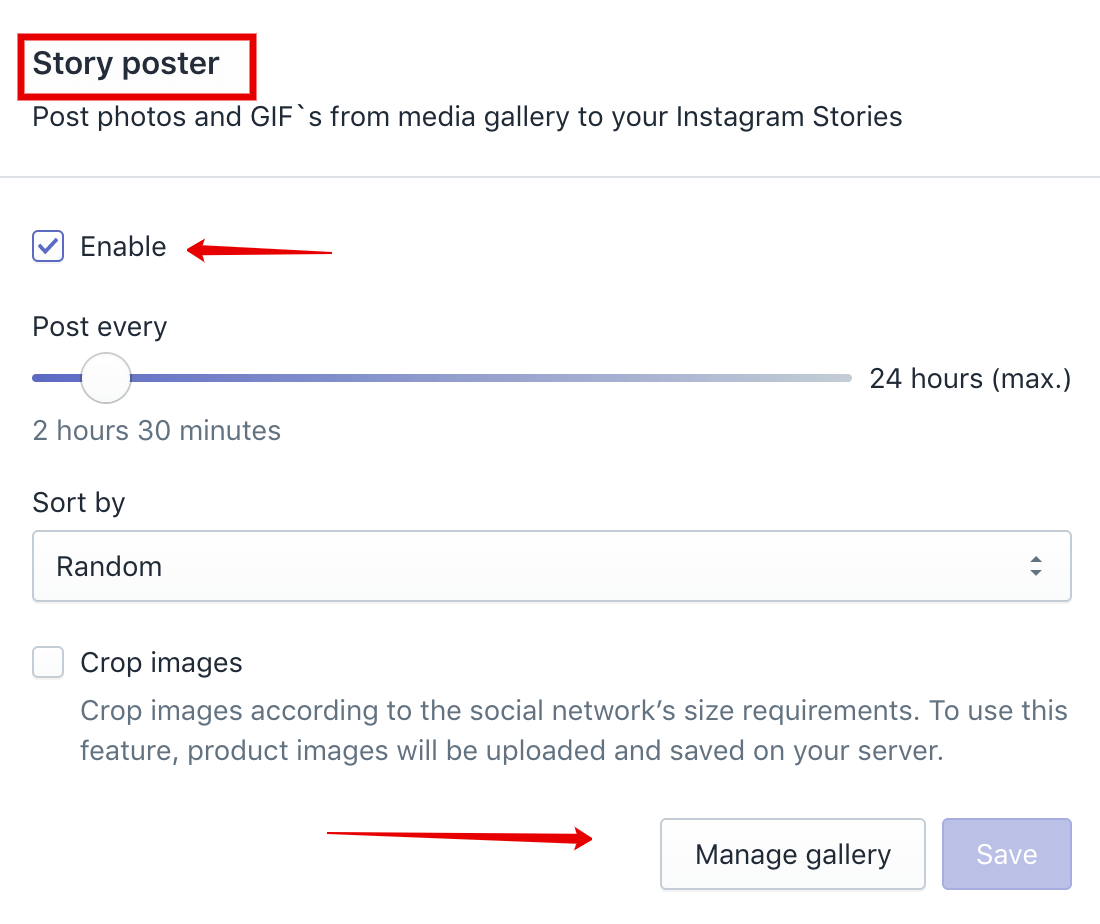This screenshot has width=1100, height=924.
Task: Click the Enable label text
Action: tap(123, 247)
